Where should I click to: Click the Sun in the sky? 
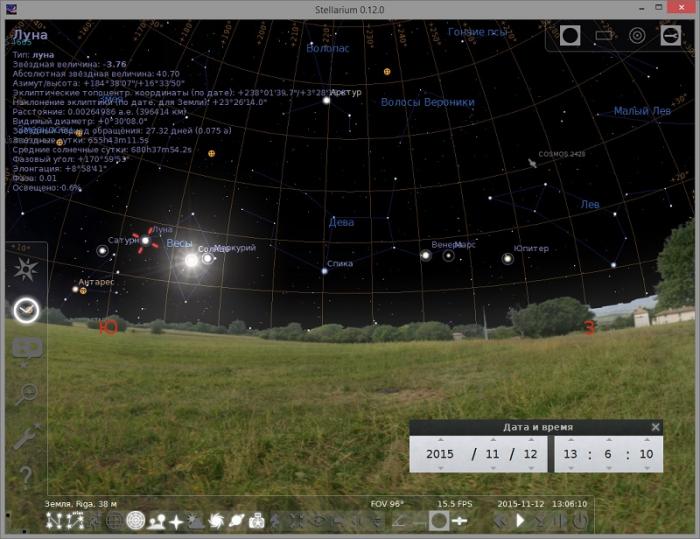pos(191,260)
